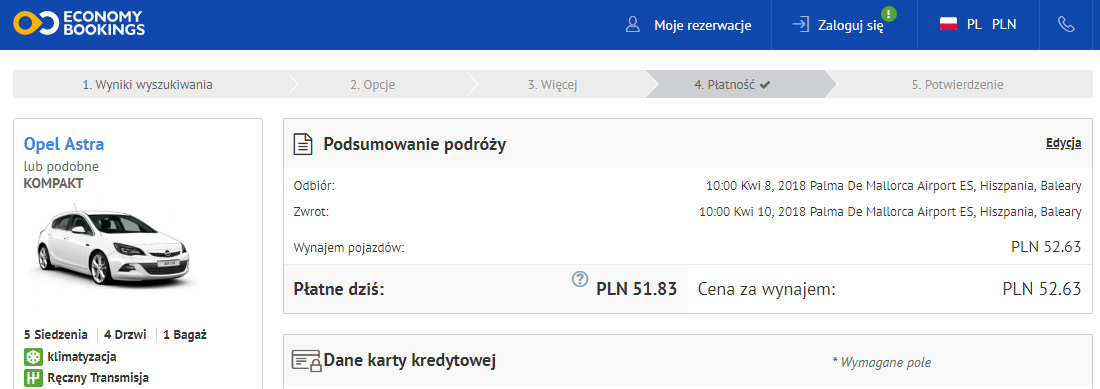Open the PL language selector

point(974,25)
